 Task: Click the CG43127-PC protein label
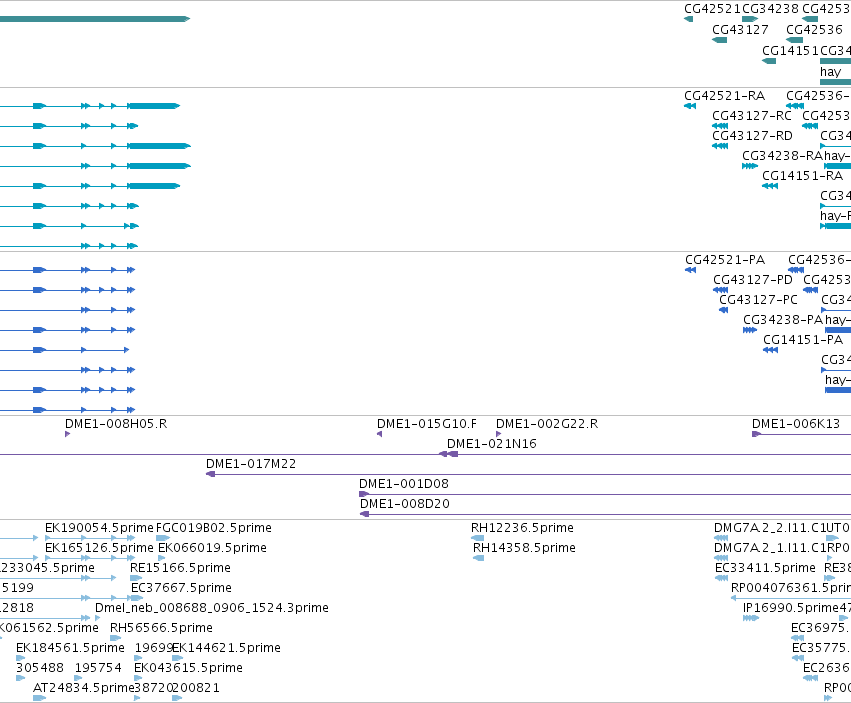pyautogui.click(x=758, y=300)
